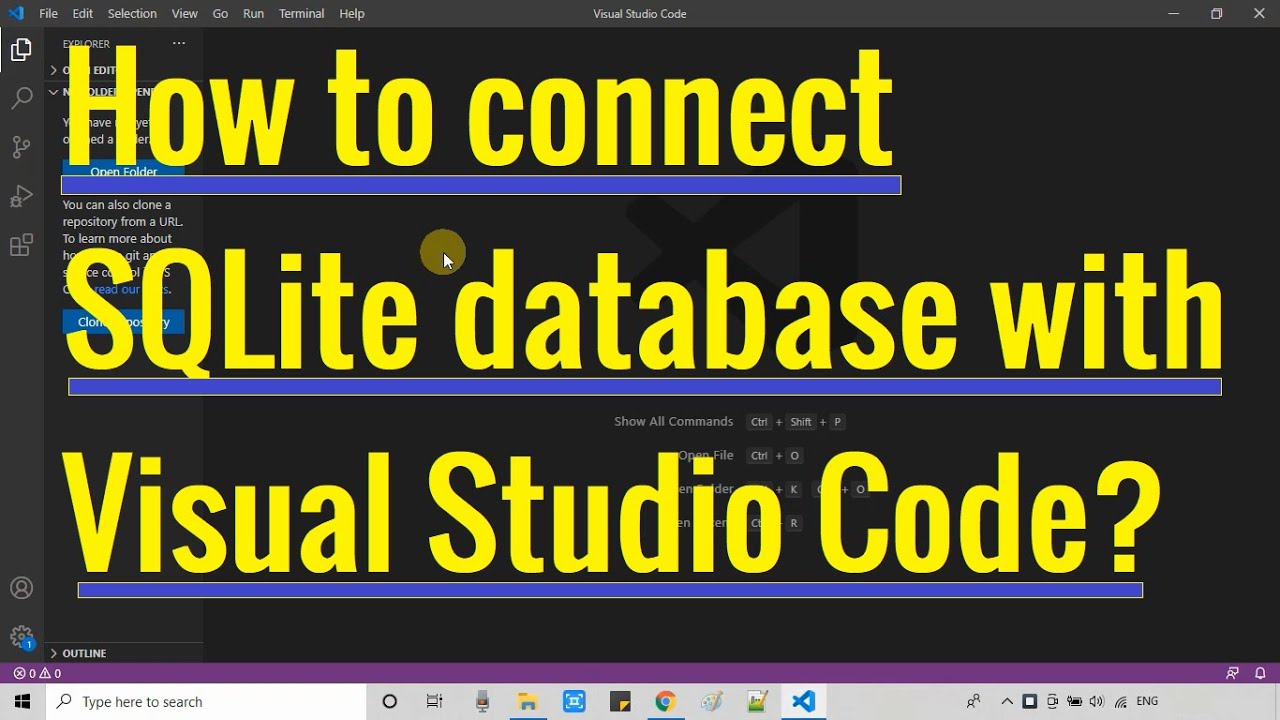1280x720 pixels.
Task: Click the Clone Repository button
Action: 123,322
